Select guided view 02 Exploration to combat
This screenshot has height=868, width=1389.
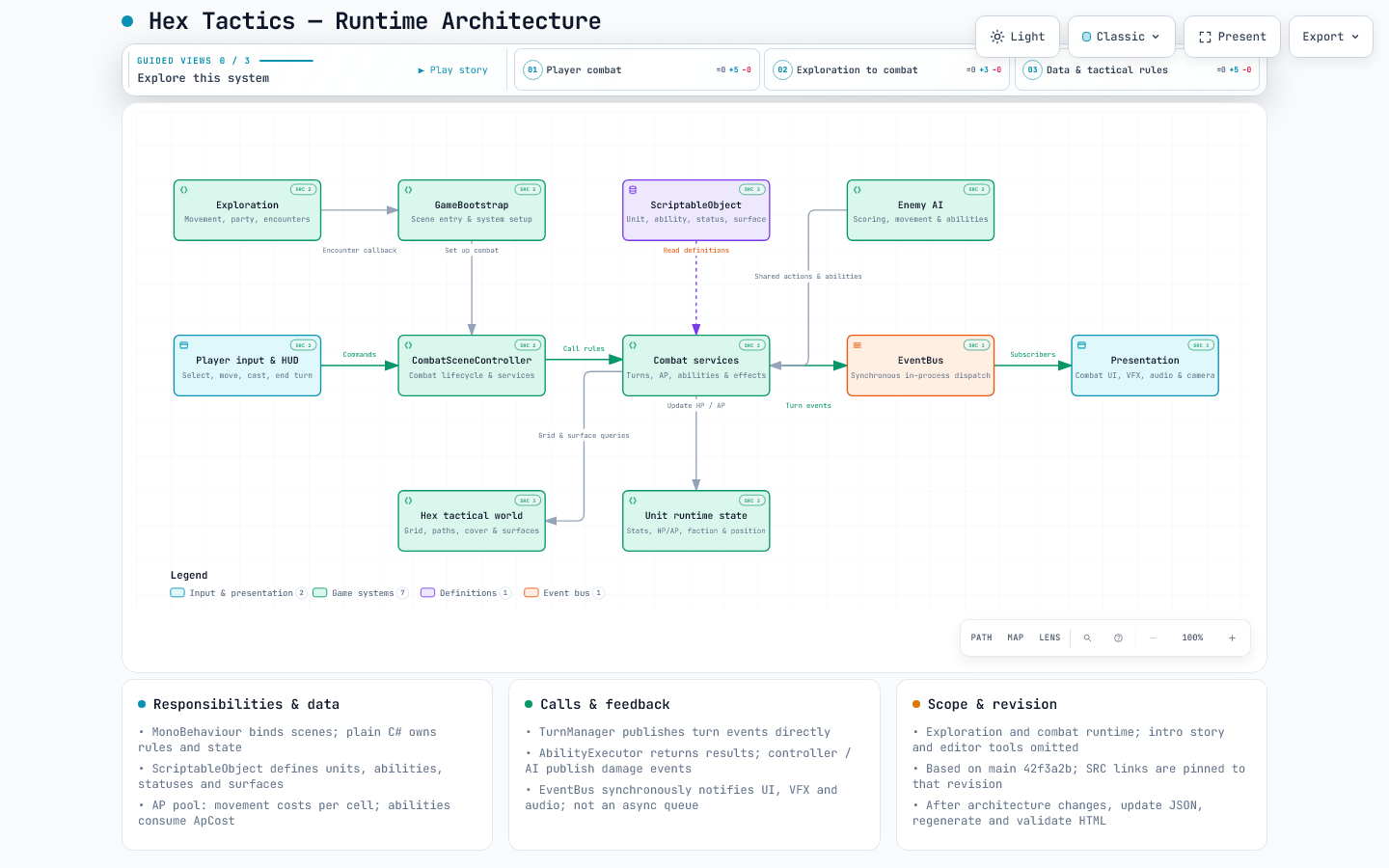[887, 69]
